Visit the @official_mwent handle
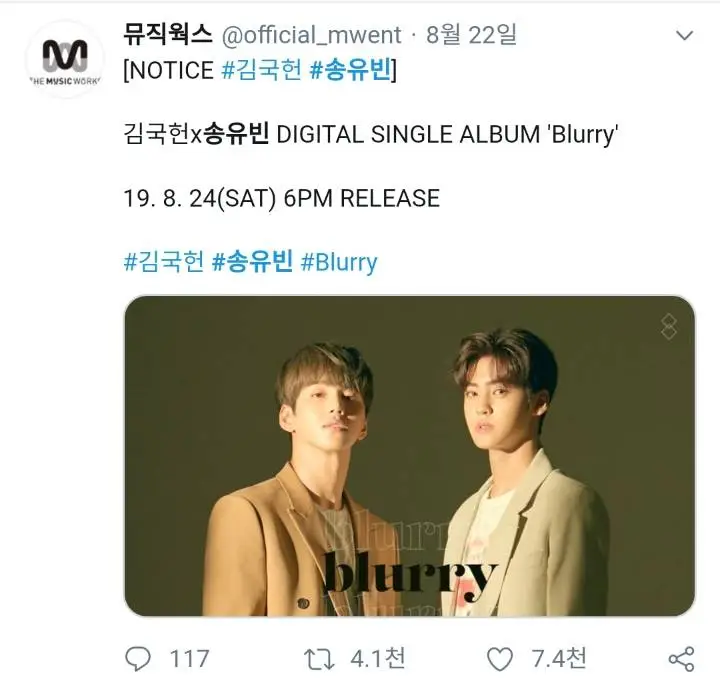 point(311,35)
